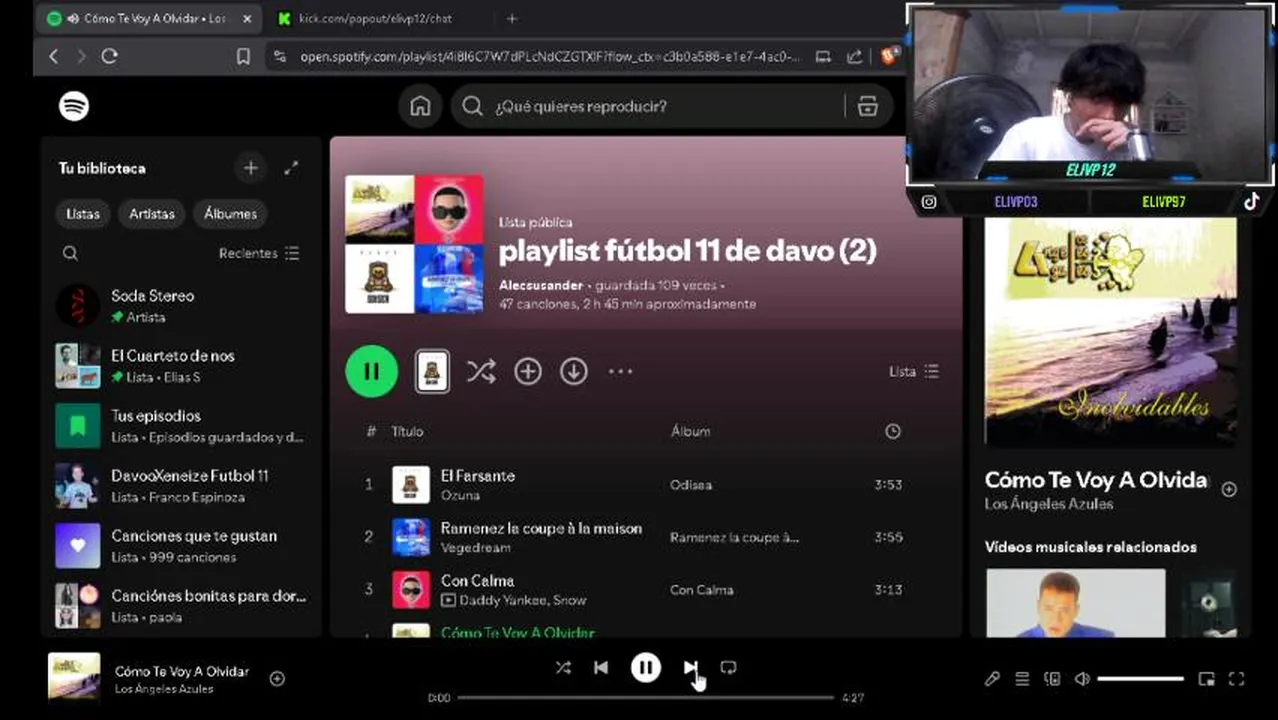Viewport: 1278px width, 720px height.
Task: Pause the playlist with the green button
Action: (372, 372)
